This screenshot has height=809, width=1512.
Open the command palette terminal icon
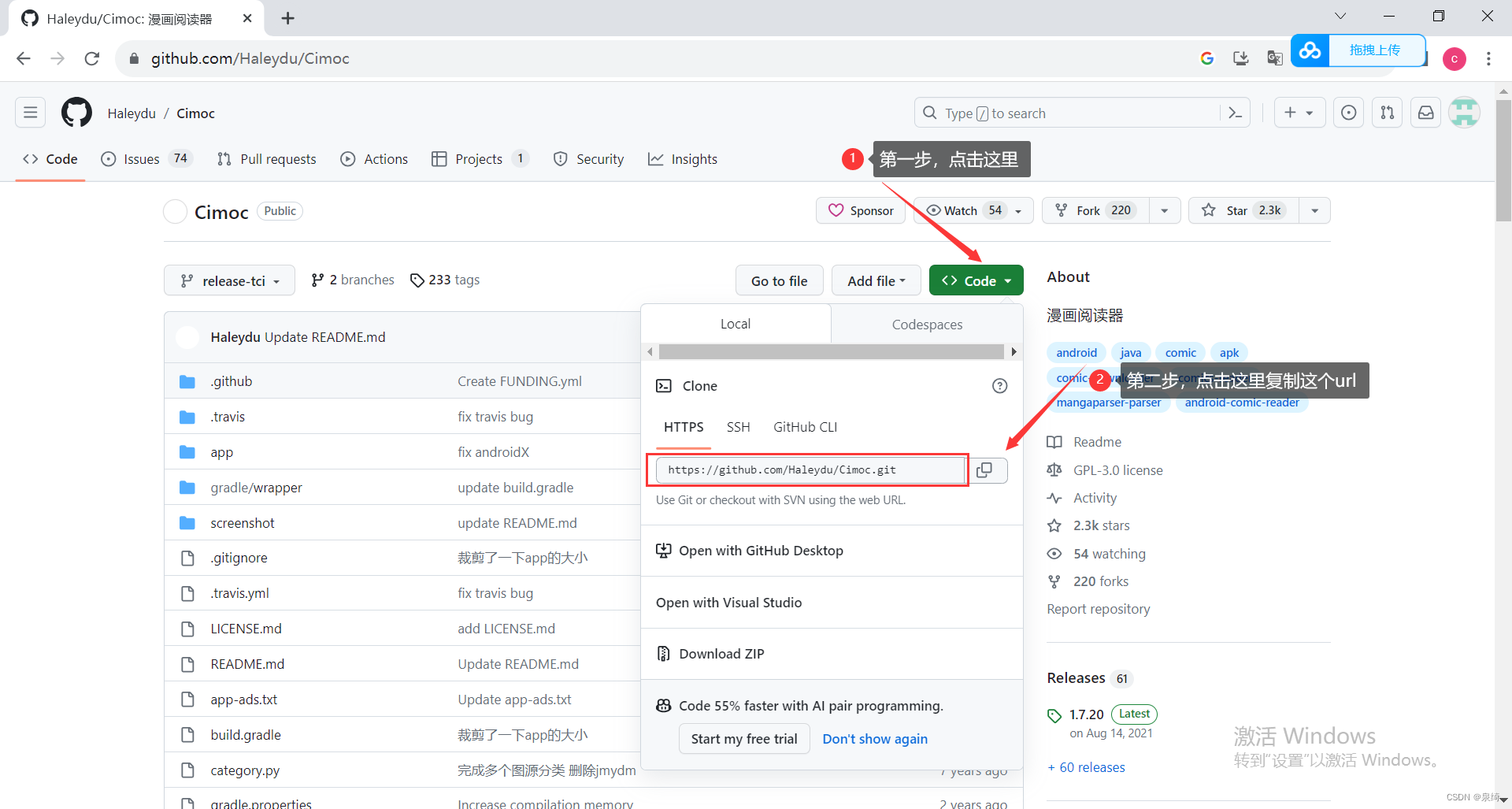click(x=1235, y=113)
